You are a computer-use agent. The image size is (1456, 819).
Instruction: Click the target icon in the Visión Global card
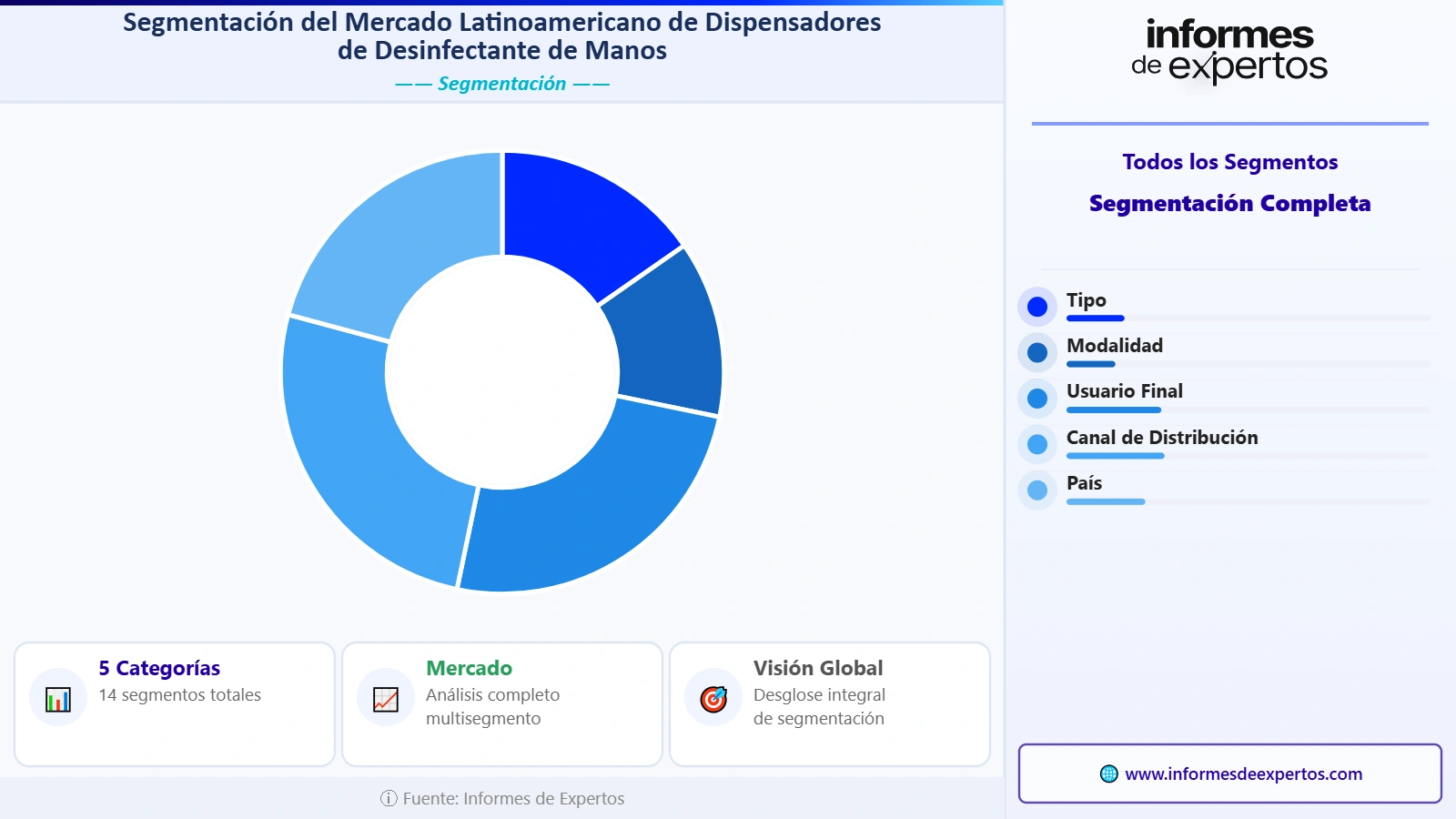click(x=713, y=700)
